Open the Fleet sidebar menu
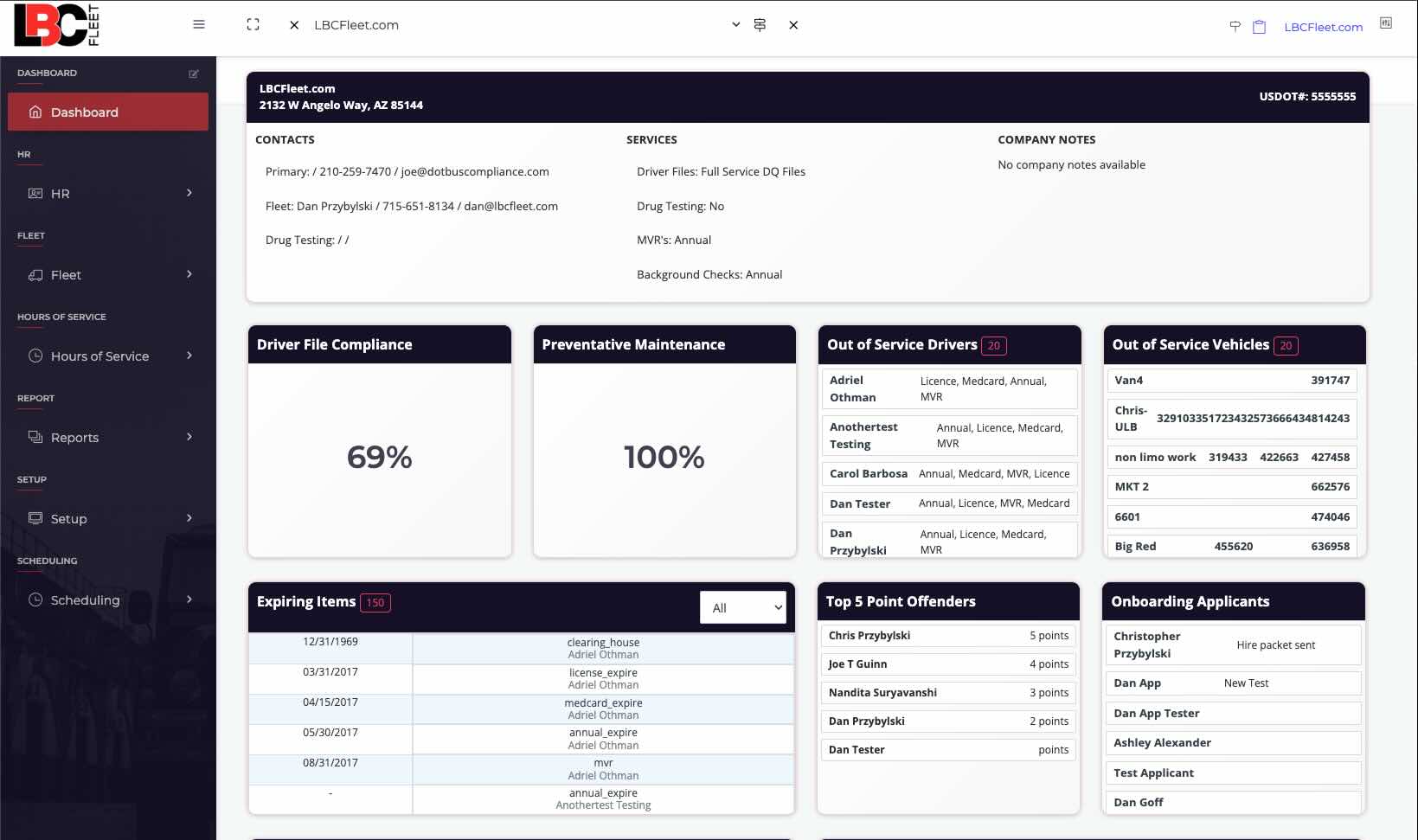Image resolution: width=1418 pixels, height=840 pixels. click(108, 274)
